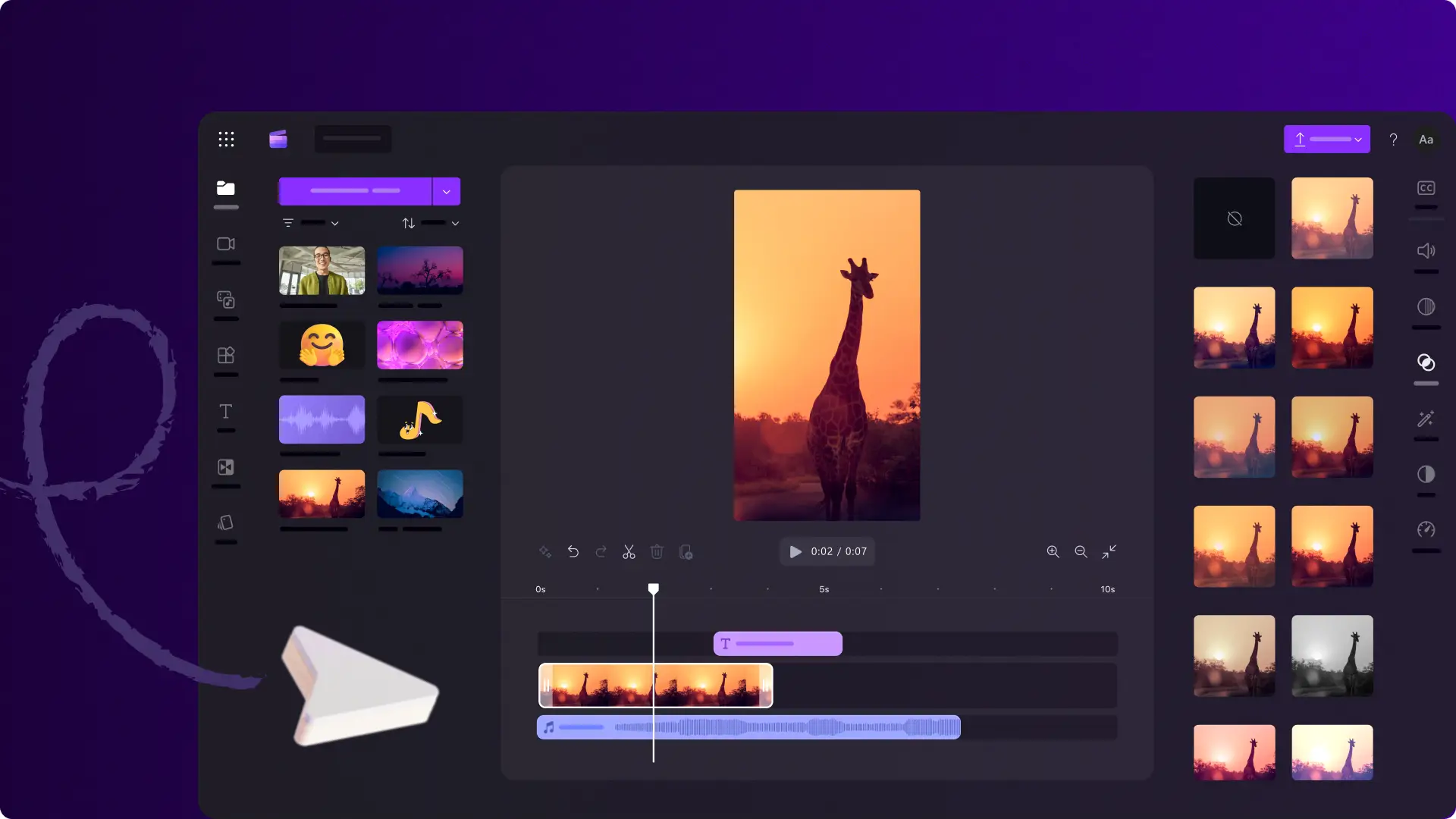Open the Speed controls panel

1426,531
